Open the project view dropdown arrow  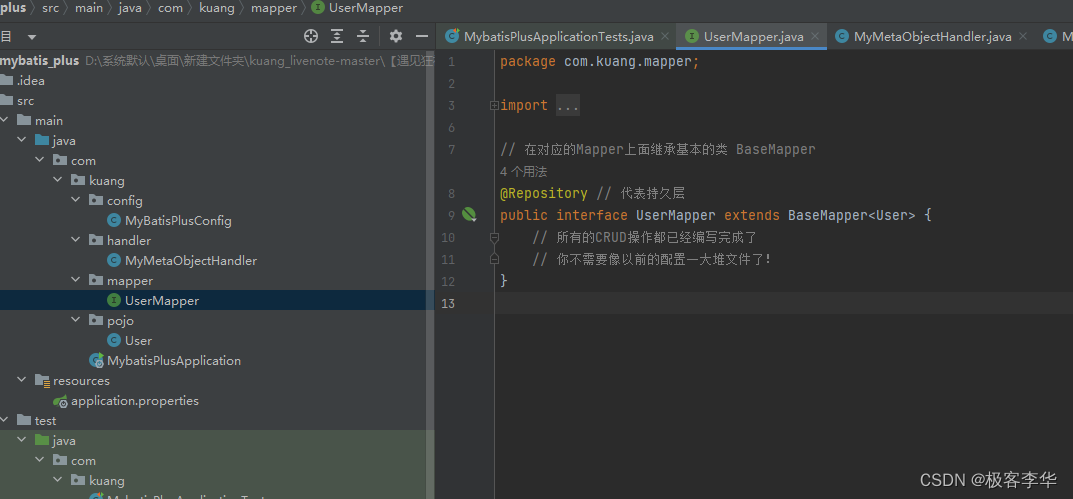32,37
